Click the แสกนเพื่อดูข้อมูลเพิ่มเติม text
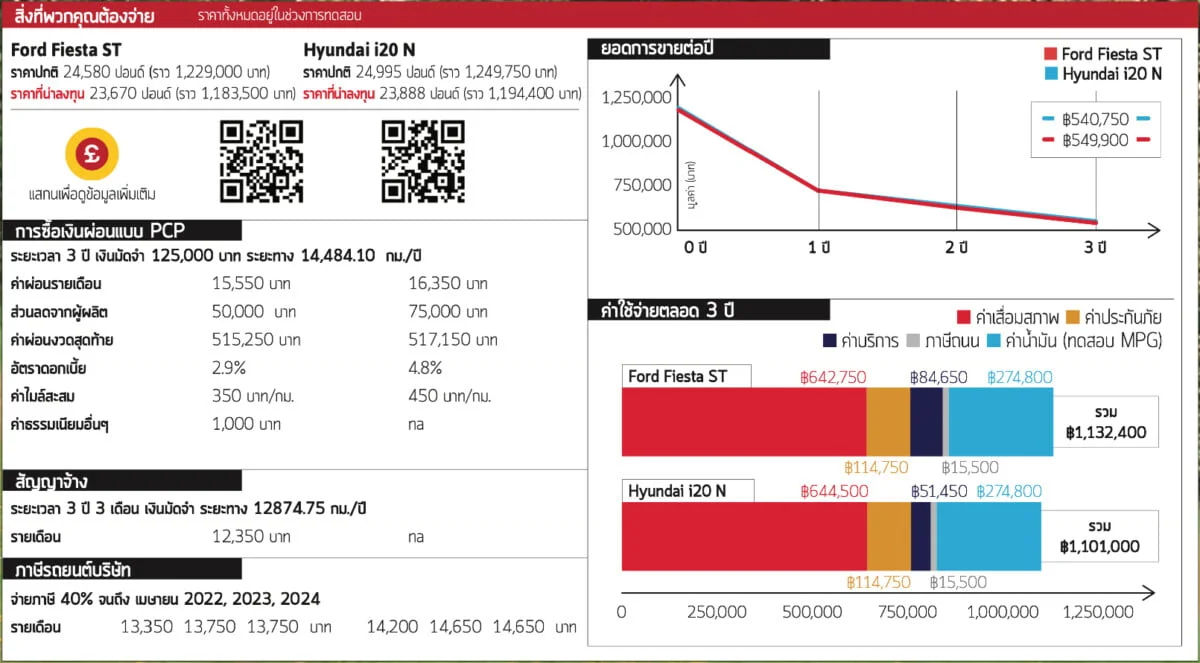The width and height of the screenshot is (1200, 663). [92, 193]
